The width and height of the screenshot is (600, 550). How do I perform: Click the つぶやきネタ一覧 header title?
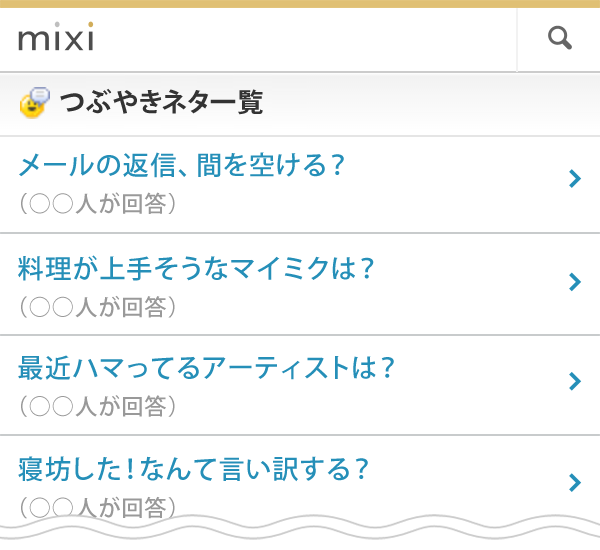point(161,102)
